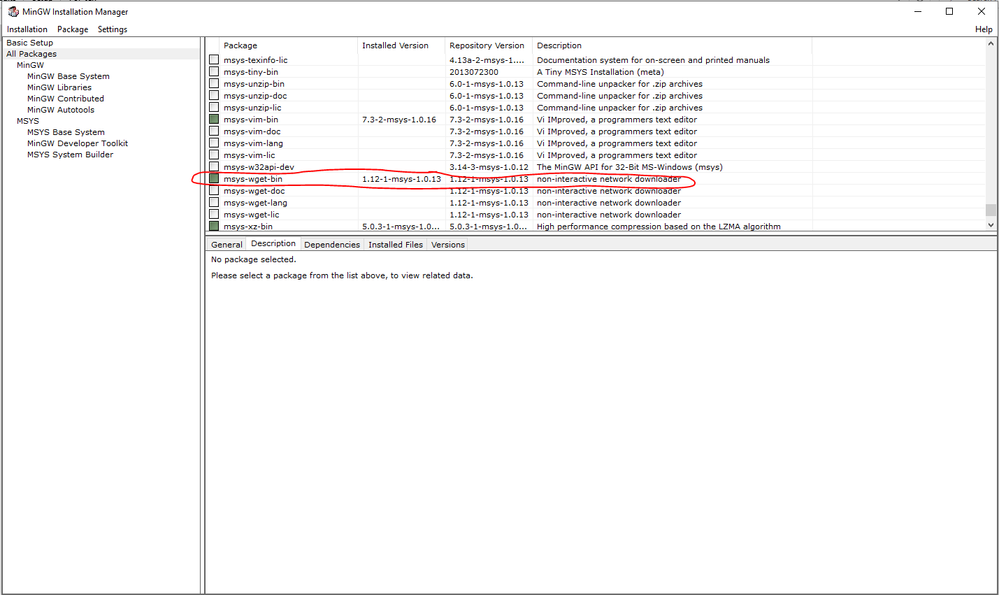Select the MSYS tree category
Viewport: 999px width, 595px height.
click(27, 121)
